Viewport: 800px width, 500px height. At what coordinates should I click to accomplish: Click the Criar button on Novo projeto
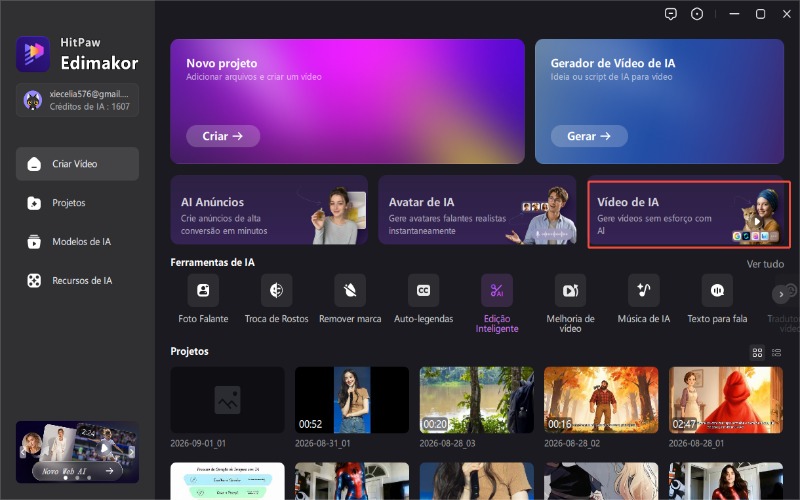click(x=223, y=136)
